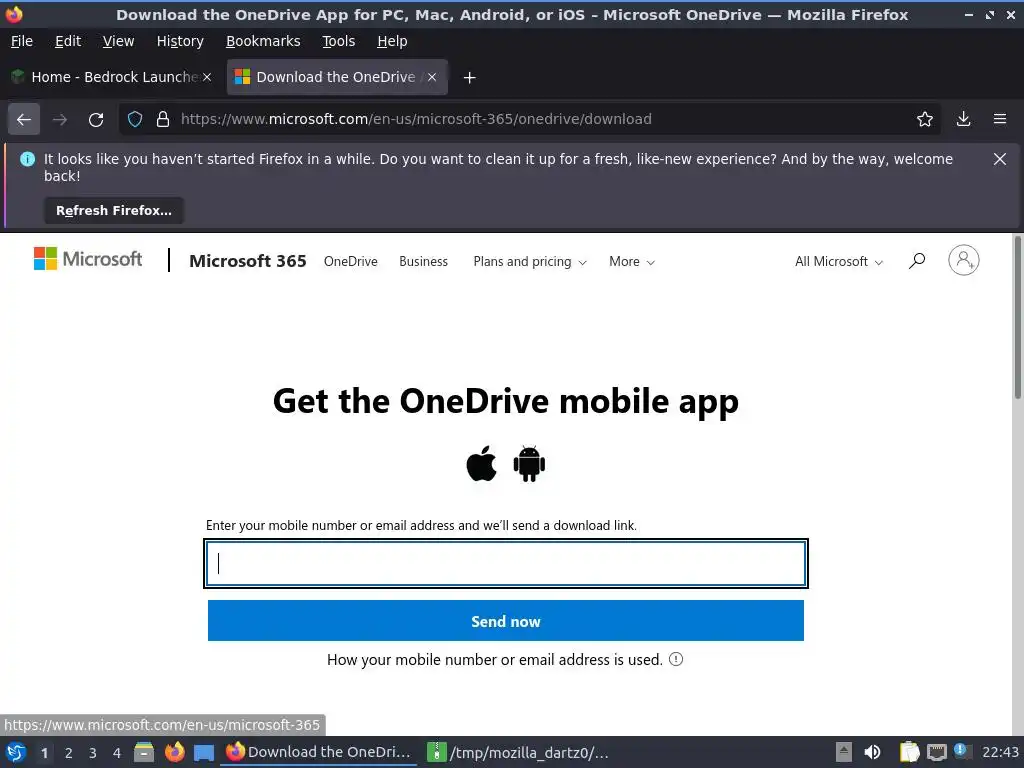This screenshot has width=1024, height=768.
Task: Click the Get the OneDrive mobile app heading
Action: coord(505,400)
